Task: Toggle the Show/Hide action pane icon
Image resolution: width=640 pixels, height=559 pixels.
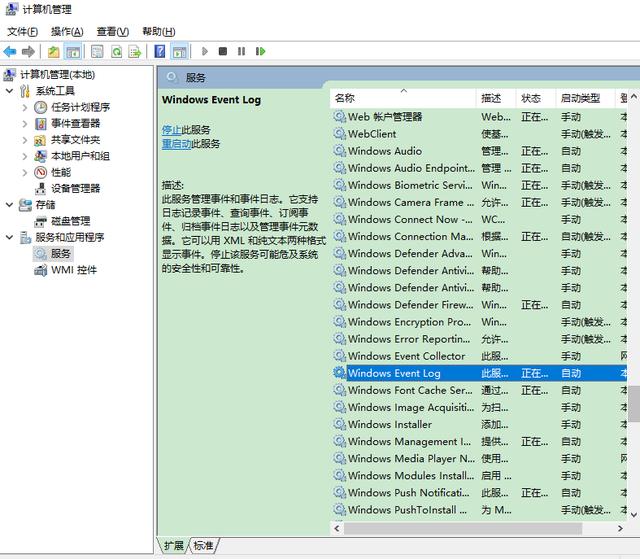Action: (180, 51)
